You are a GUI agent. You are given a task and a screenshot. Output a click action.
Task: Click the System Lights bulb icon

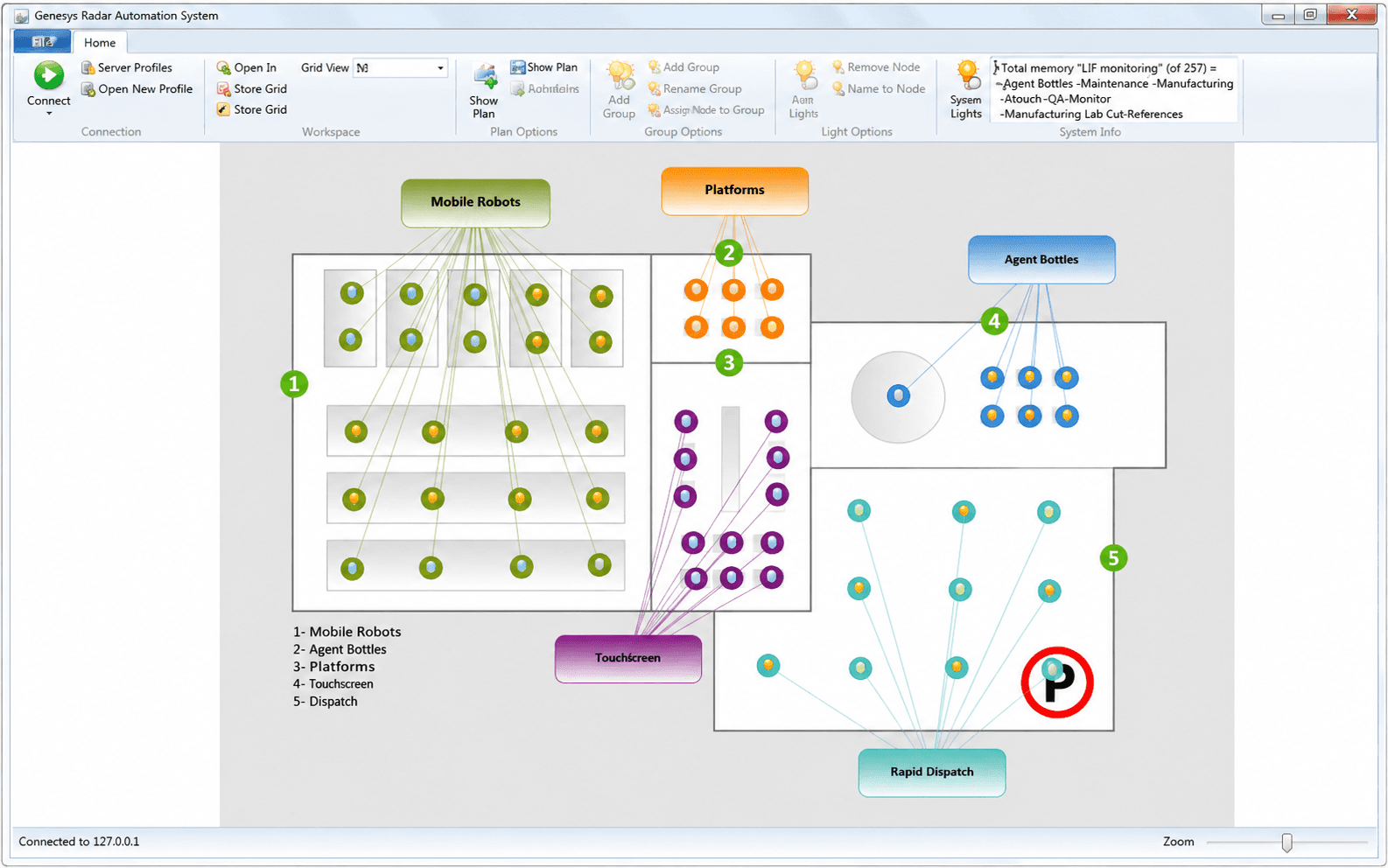[967, 75]
